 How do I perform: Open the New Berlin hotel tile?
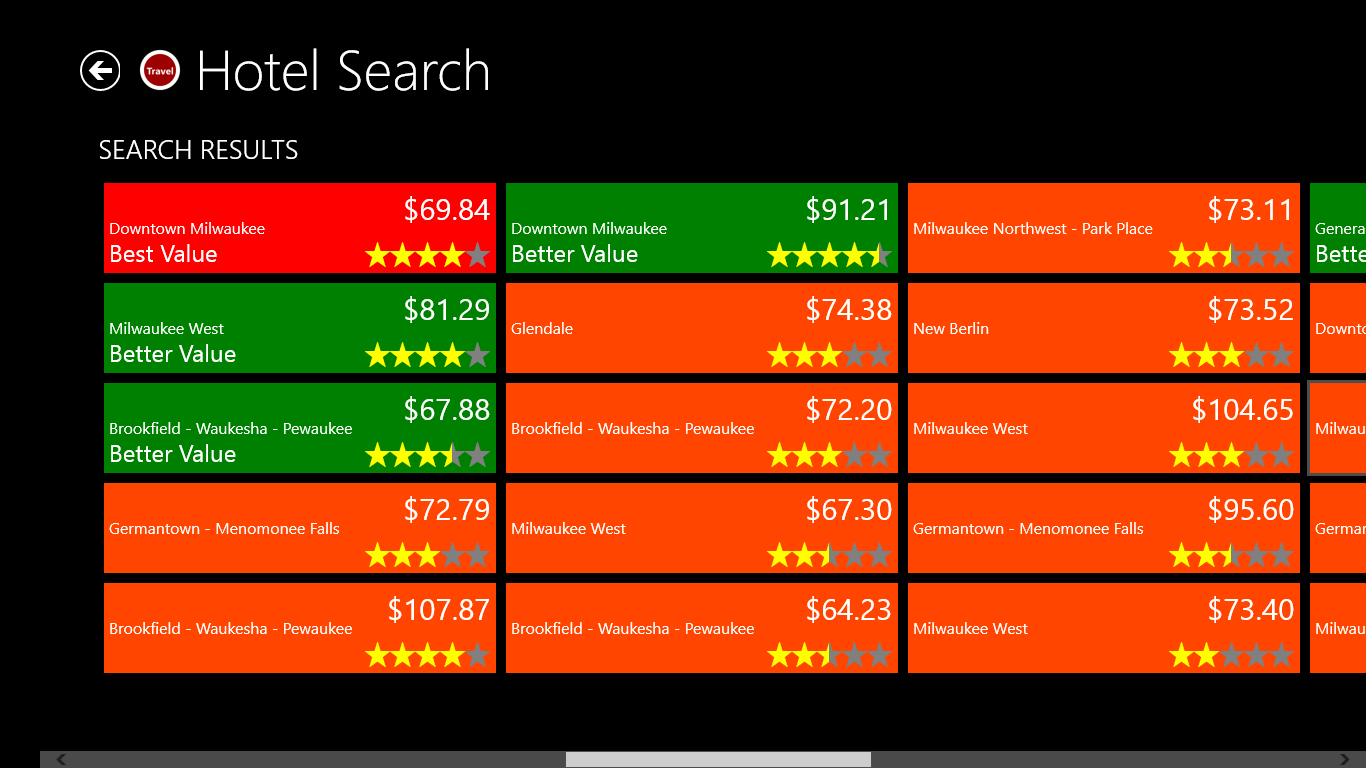pyautogui.click(x=1103, y=328)
